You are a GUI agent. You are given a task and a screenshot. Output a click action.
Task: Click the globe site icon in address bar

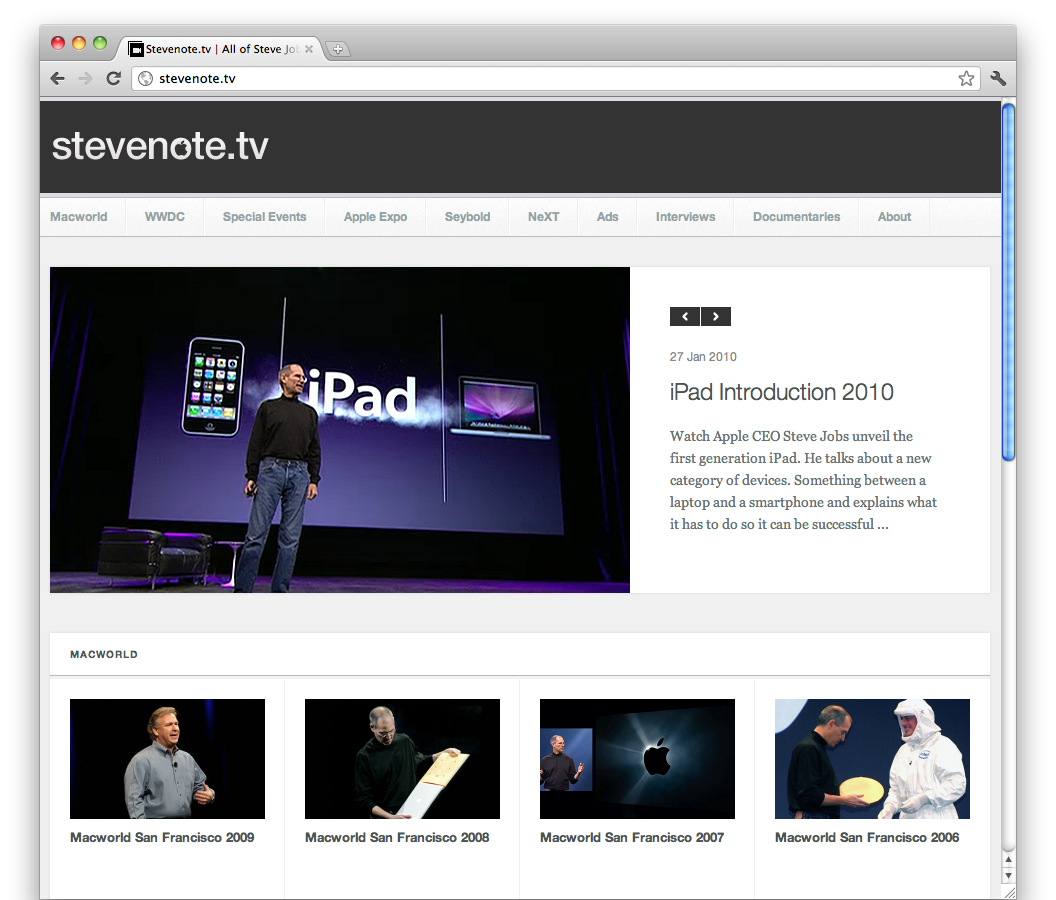tap(145, 79)
